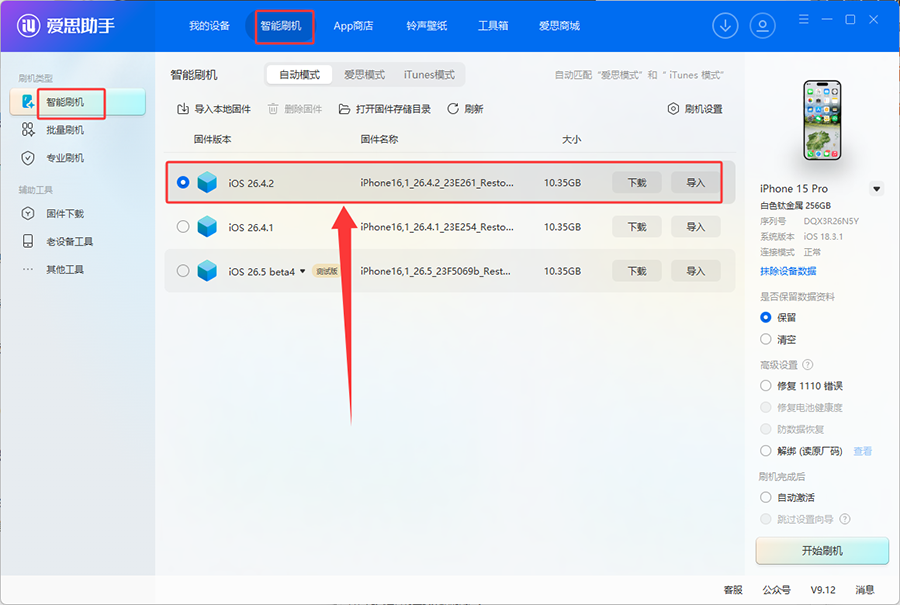Image resolution: width=900 pixels, height=605 pixels.
Task: Choose 保留 to keep user data
Action: (x=765, y=317)
